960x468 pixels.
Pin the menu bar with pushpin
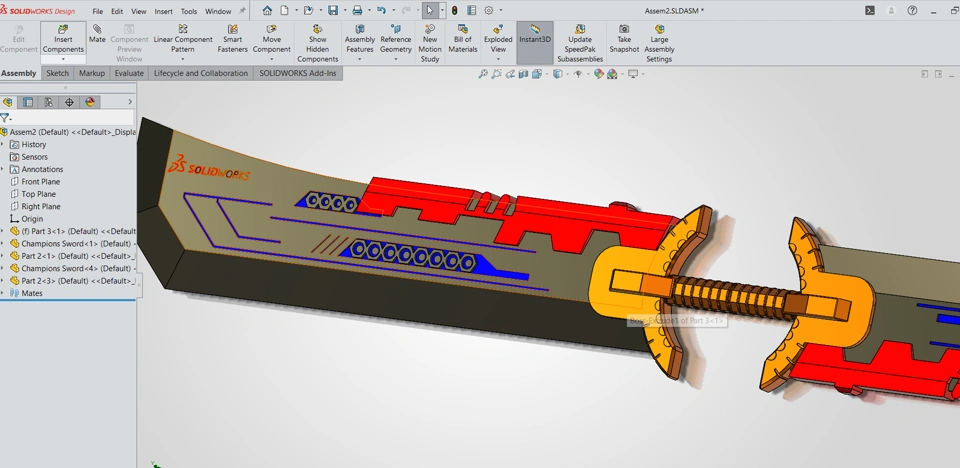242,10
